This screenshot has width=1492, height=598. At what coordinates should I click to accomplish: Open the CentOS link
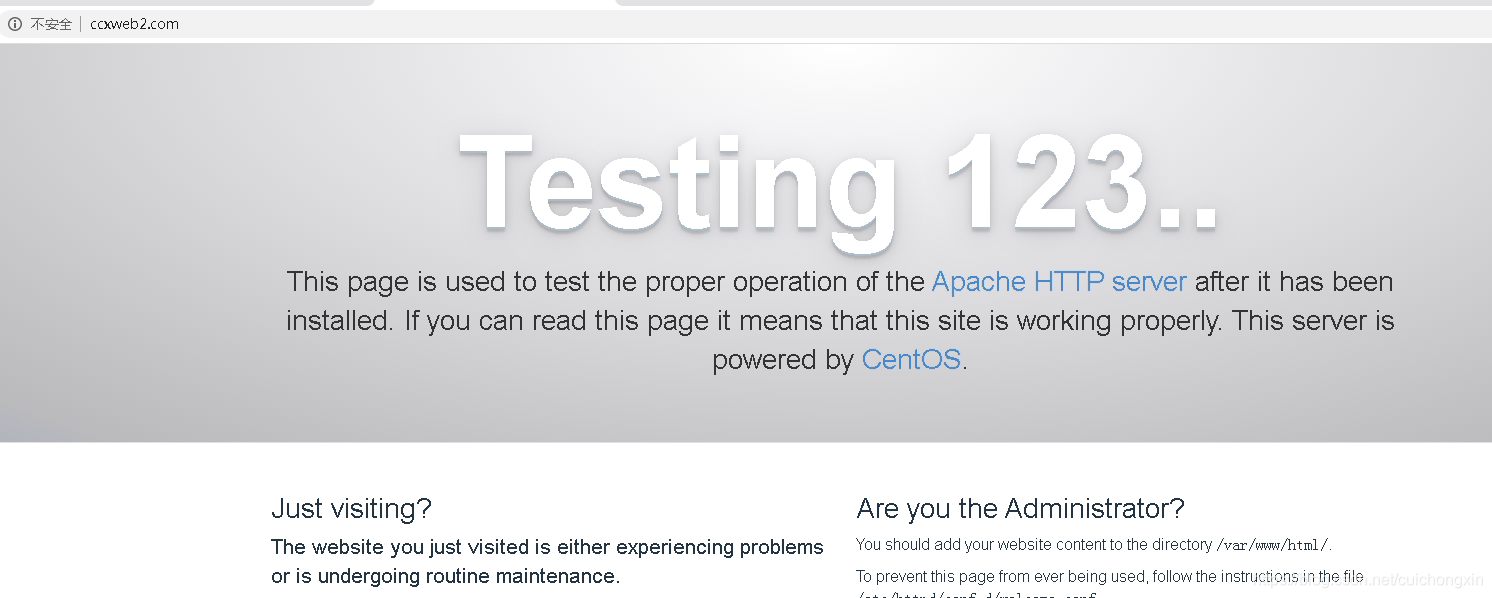911,359
